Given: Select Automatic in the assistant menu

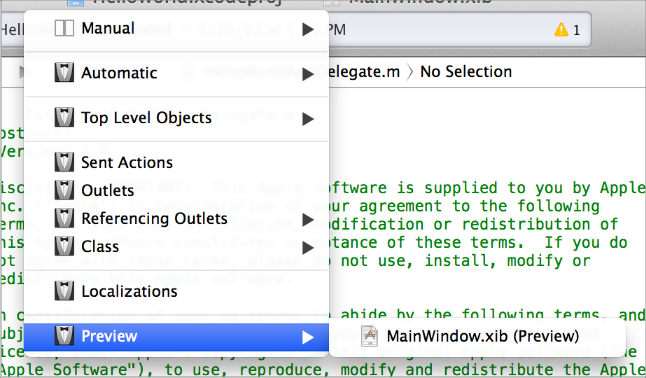Looking at the screenshot, I should 176,73.
